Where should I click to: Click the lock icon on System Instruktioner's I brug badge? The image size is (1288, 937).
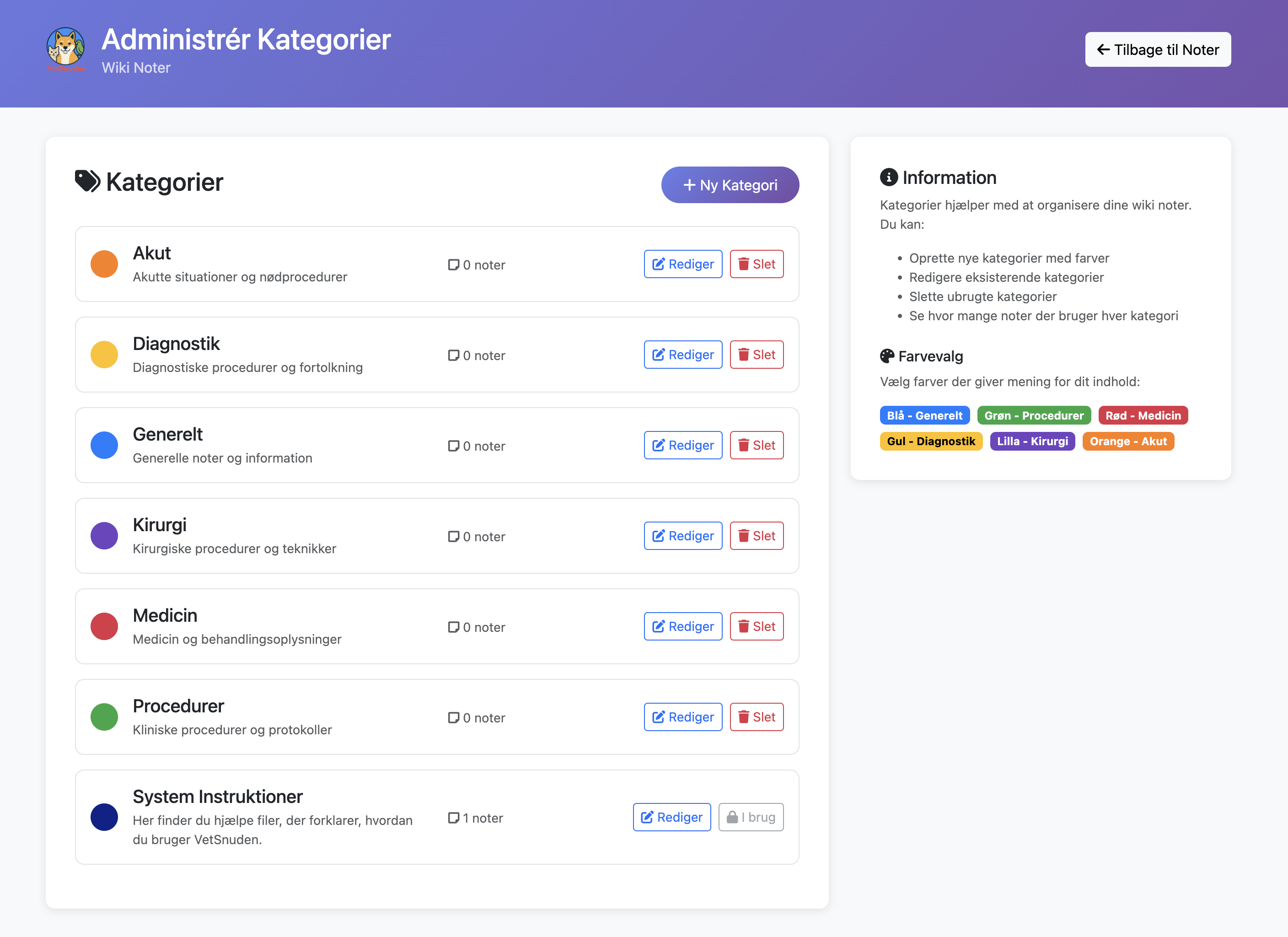click(733, 817)
